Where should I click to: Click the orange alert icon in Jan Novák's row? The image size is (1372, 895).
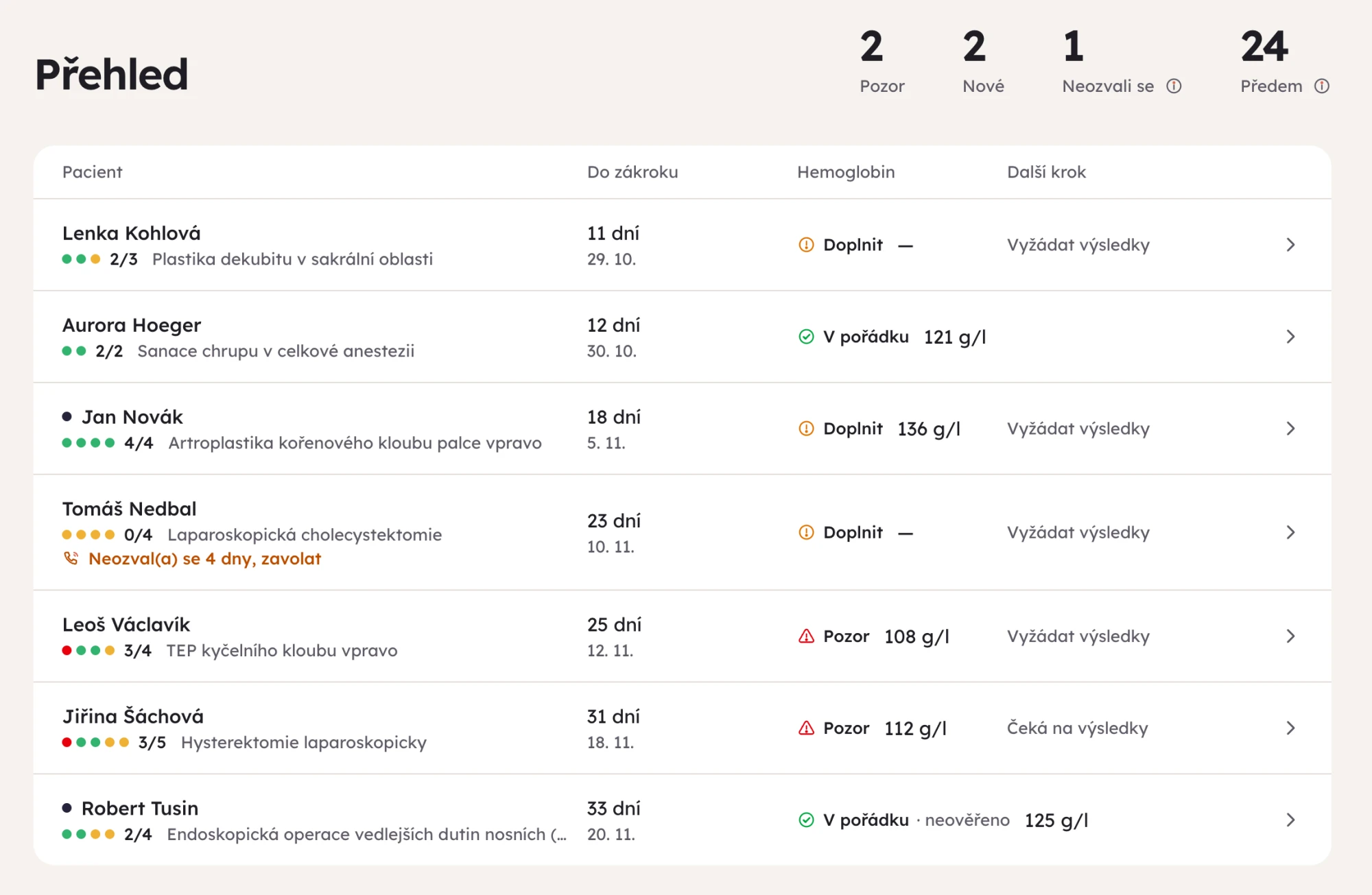(807, 429)
